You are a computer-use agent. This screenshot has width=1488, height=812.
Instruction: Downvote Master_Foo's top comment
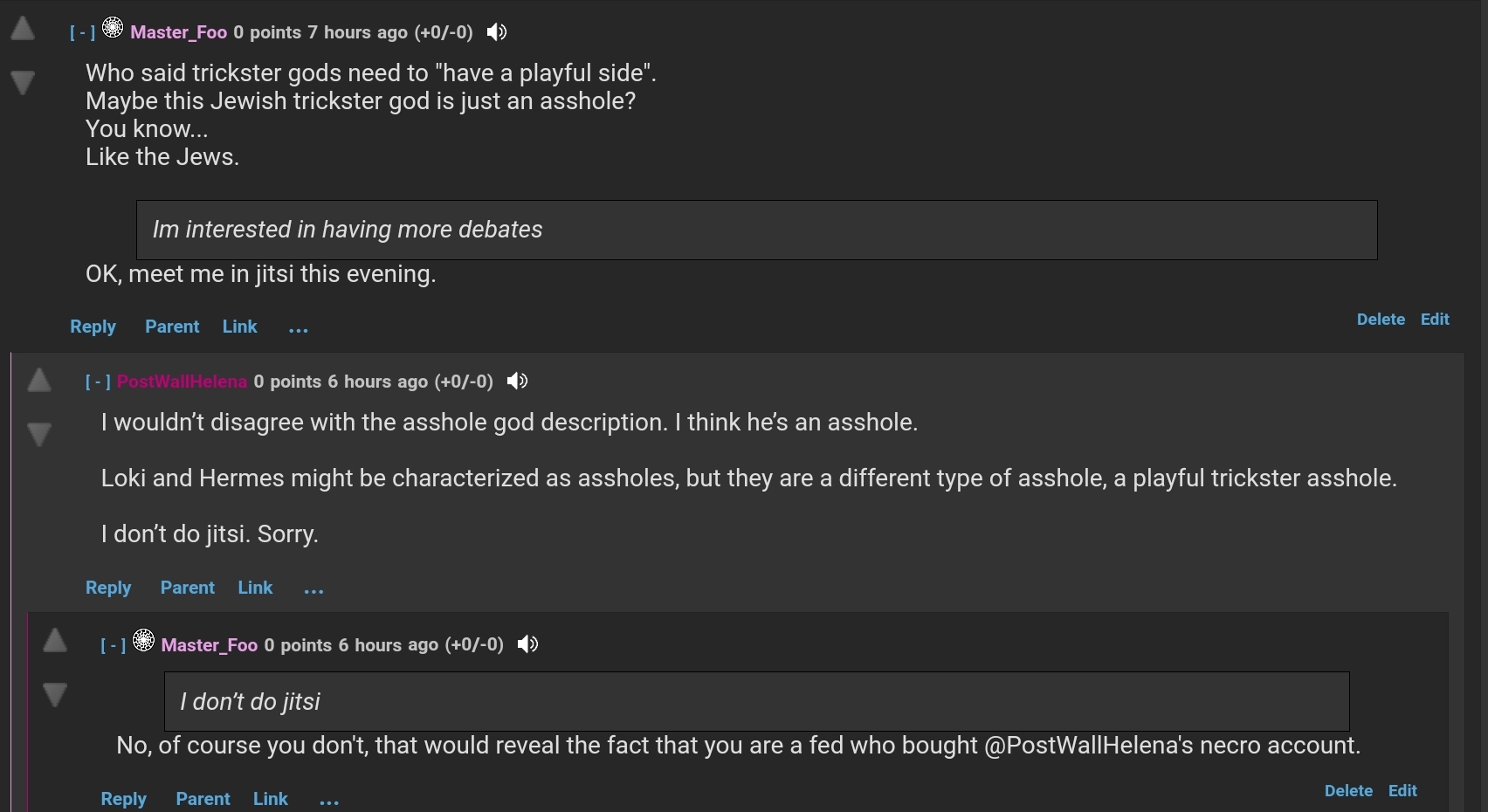23,83
